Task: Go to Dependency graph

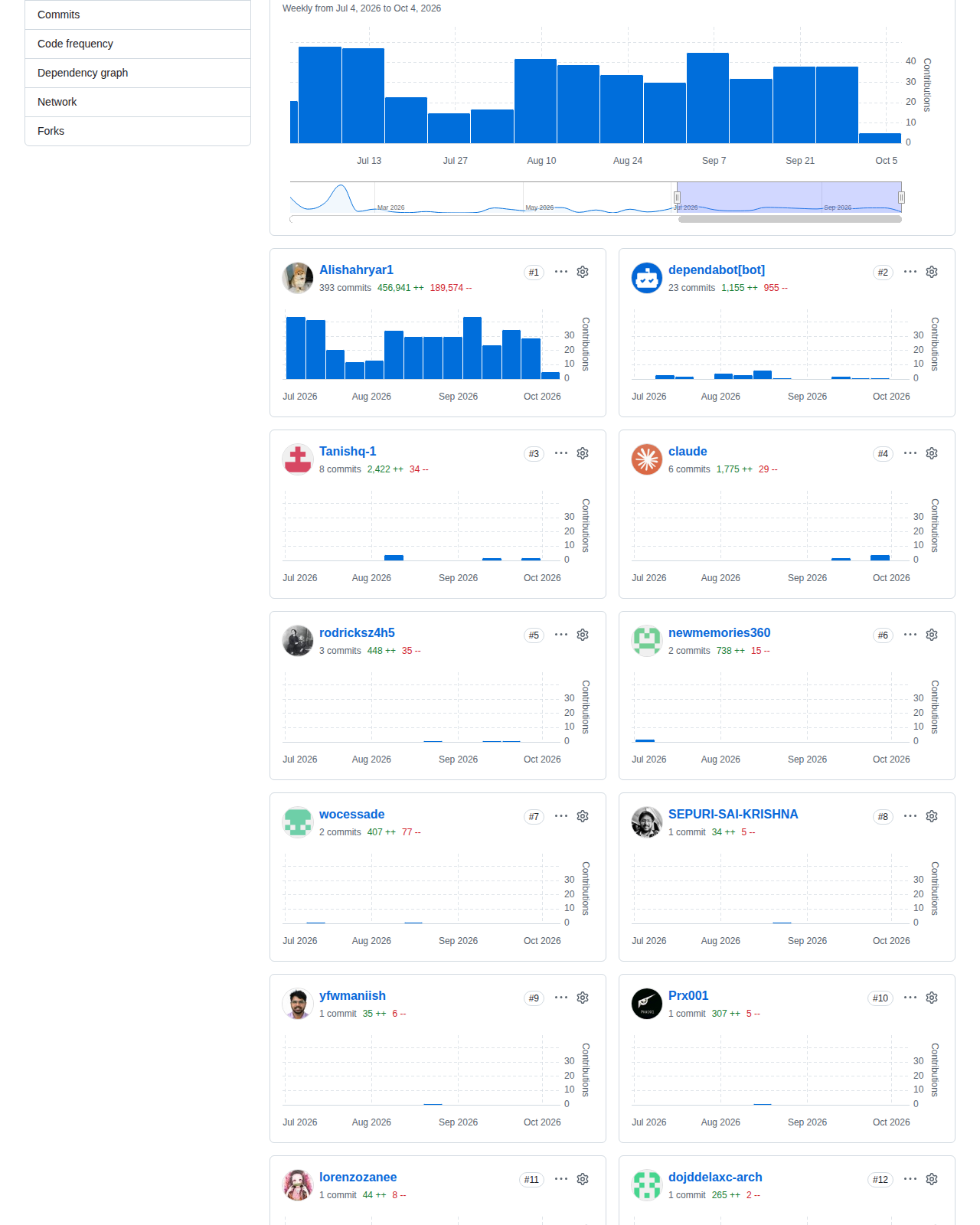Action: (138, 73)
